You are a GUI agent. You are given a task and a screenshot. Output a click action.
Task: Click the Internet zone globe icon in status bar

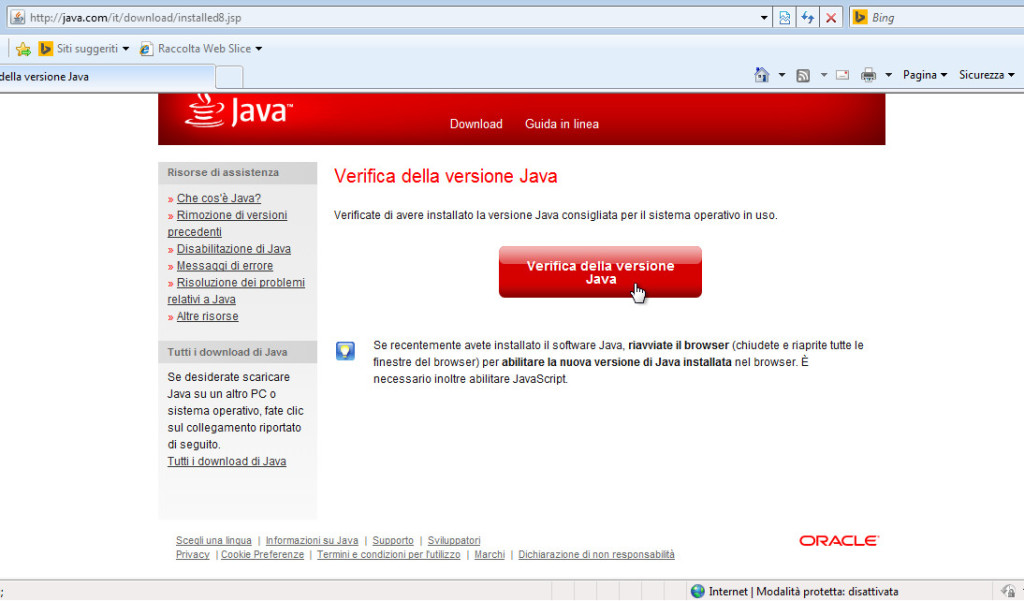[697, 591]
